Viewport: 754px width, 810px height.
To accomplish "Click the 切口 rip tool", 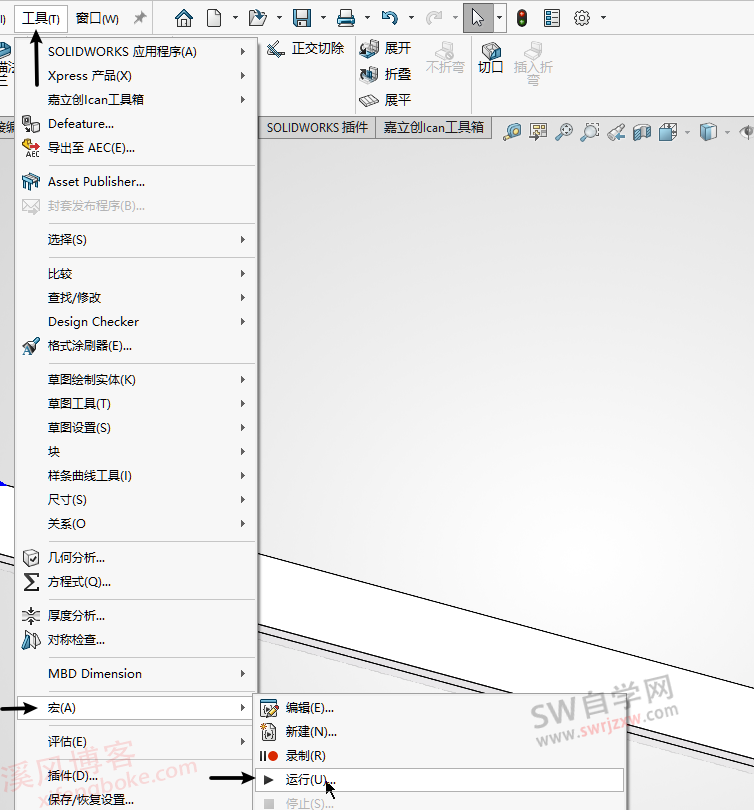I will coord(491,58).
